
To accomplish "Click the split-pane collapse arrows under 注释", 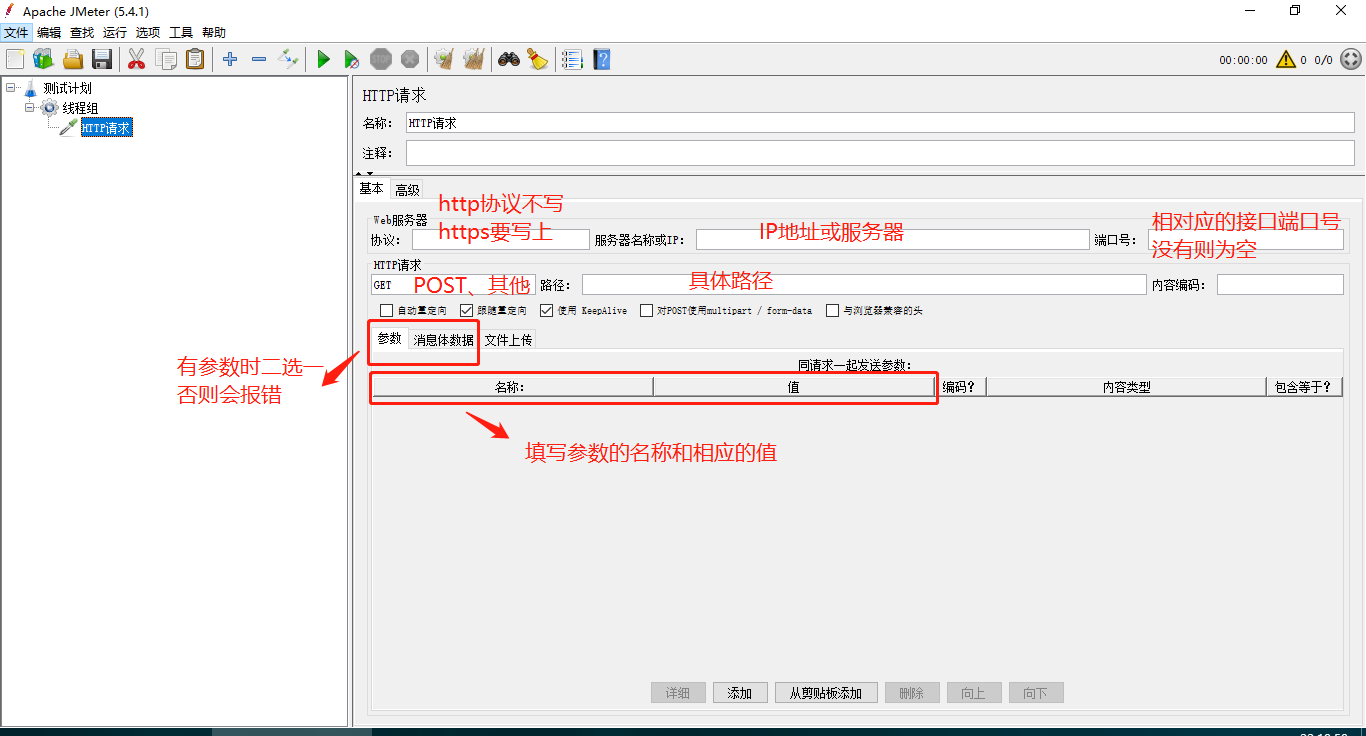I will 362,174.
